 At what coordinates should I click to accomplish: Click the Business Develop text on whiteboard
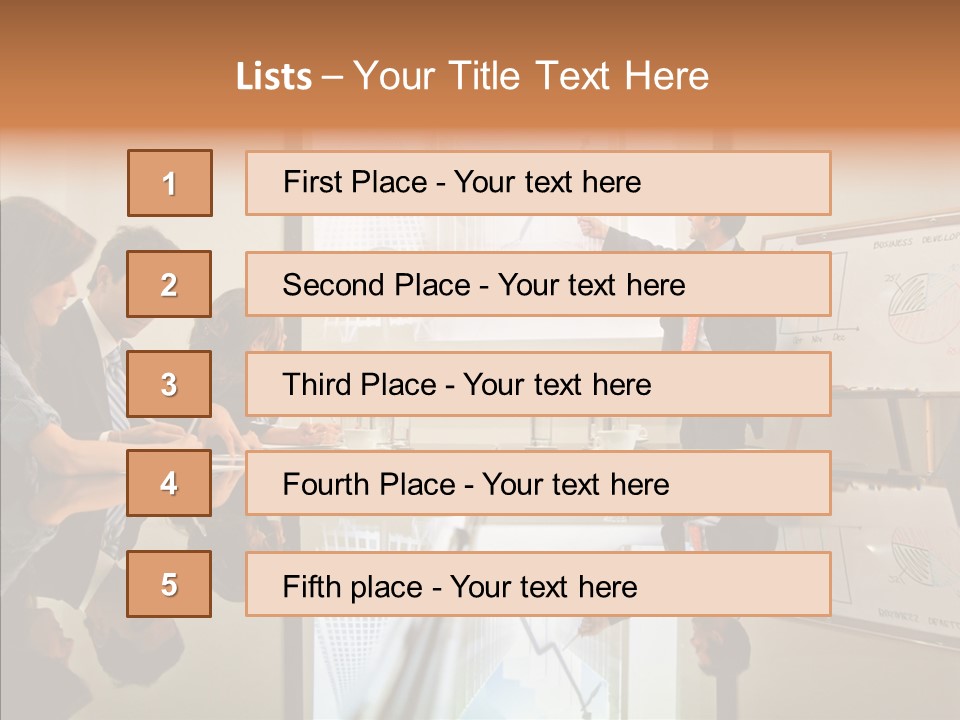click(x=915, y=243)
